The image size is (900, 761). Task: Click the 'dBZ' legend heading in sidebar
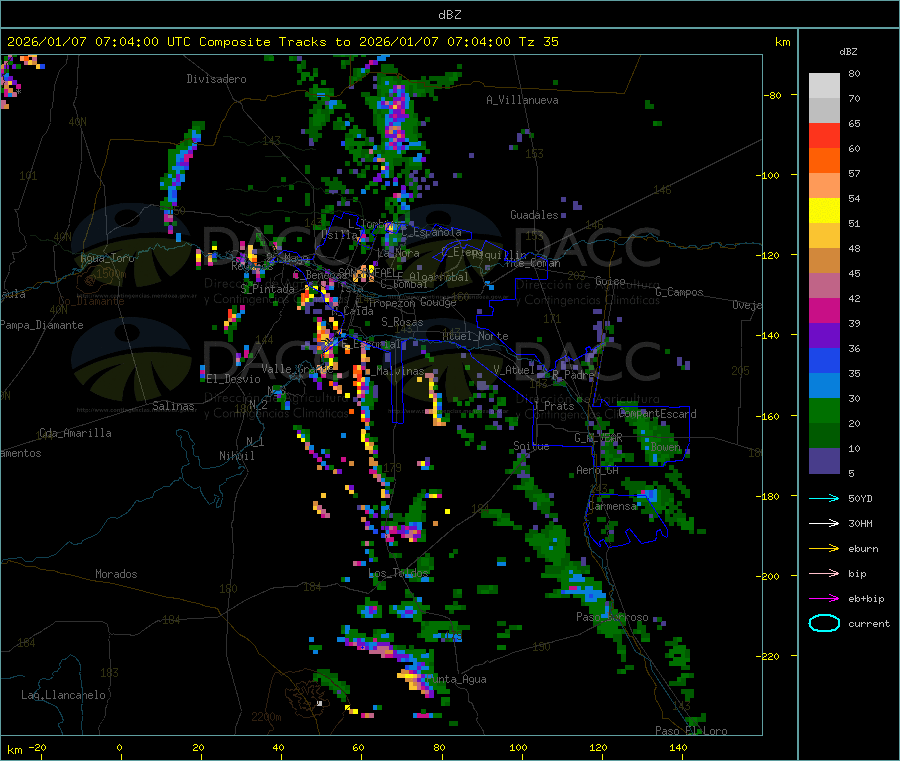pyautogui.click(x=848, y=52)
